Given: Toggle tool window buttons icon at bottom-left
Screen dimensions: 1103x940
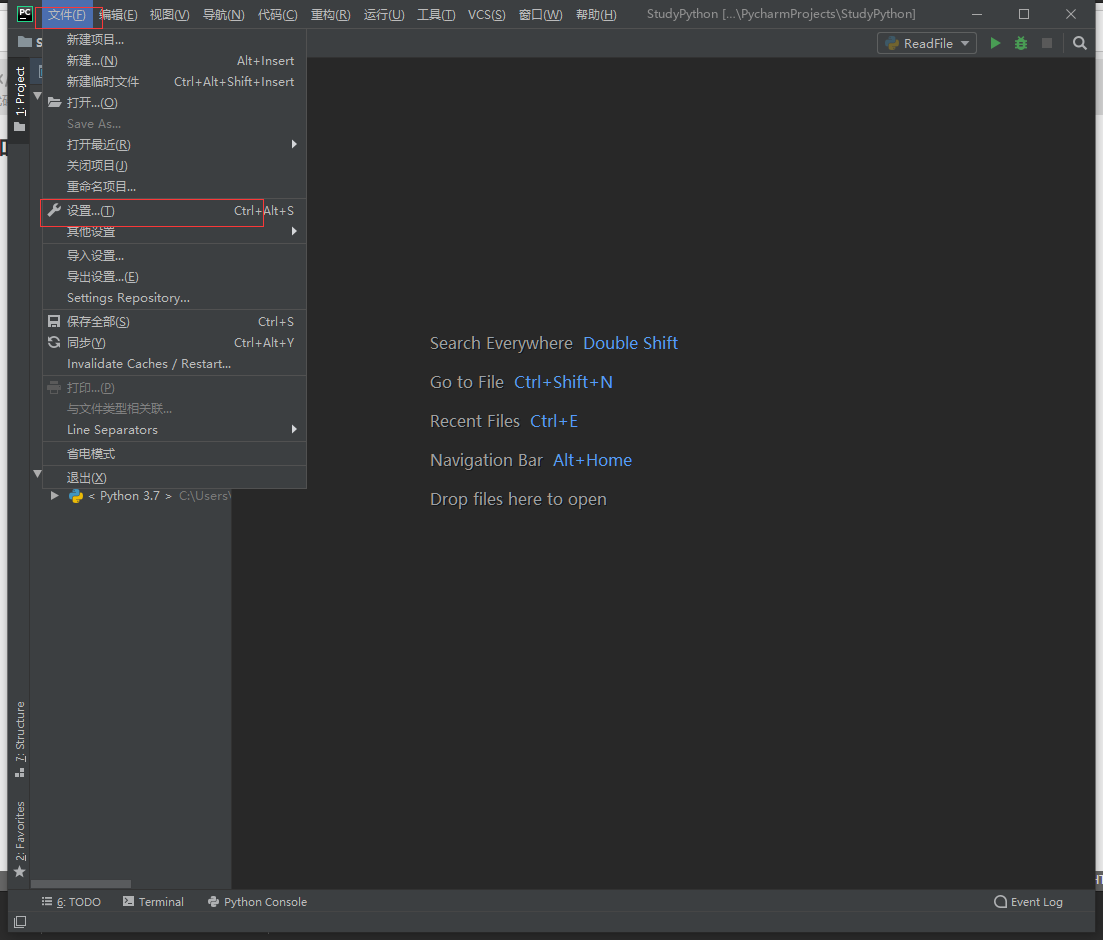Looking at the screenshot, I should point(20,922).
